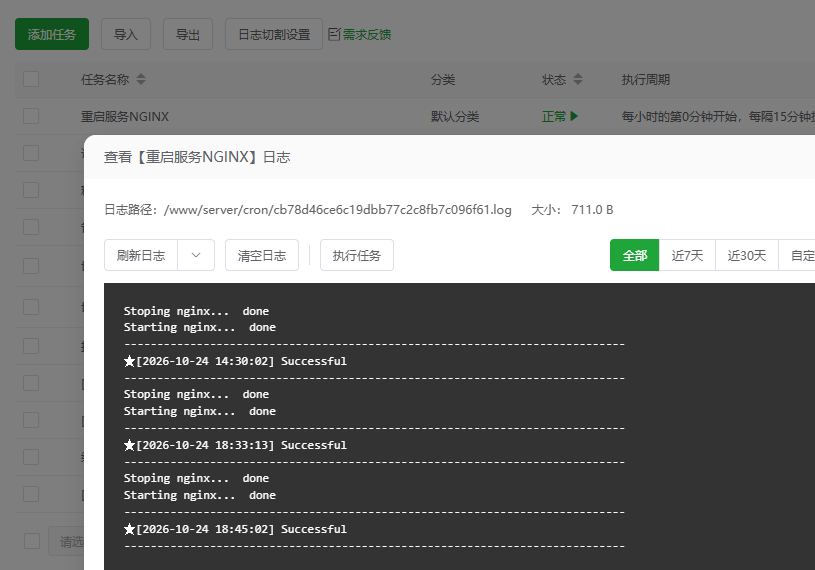Expand the dropdown arrow next to 刷新日志

coord(196,255)
